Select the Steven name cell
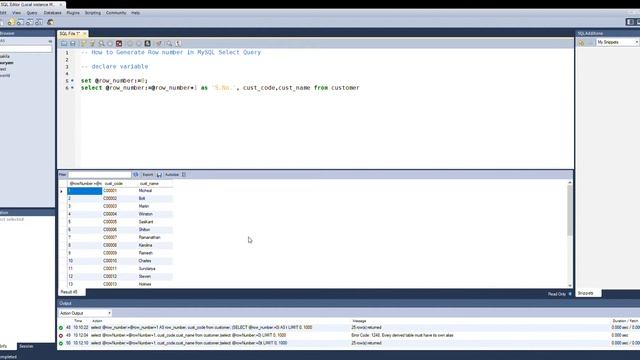Viewport: 640px width, 360px height. [x=155, y=276]
